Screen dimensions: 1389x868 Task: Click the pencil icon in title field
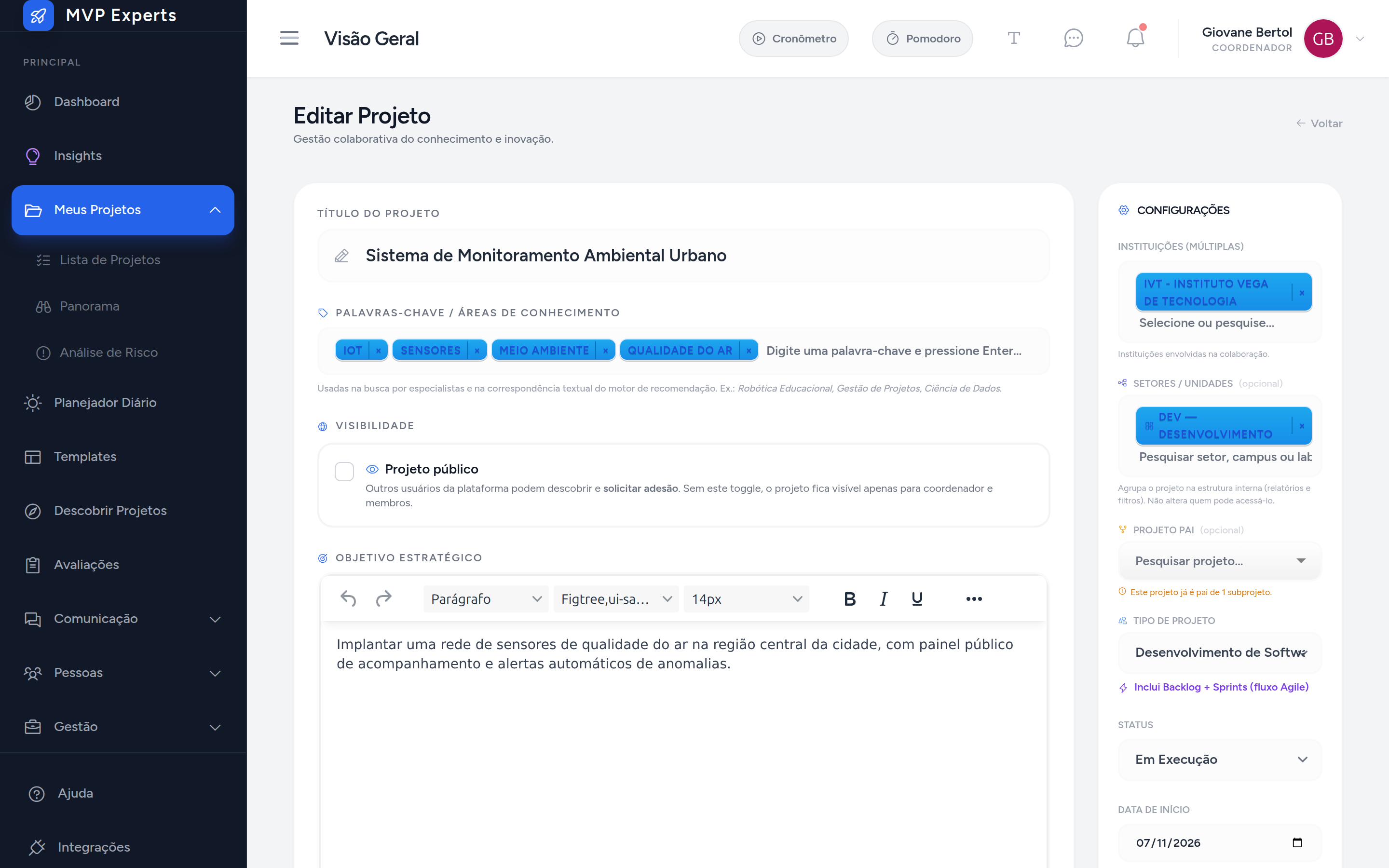pyautogui.click(x=341, y=256)
